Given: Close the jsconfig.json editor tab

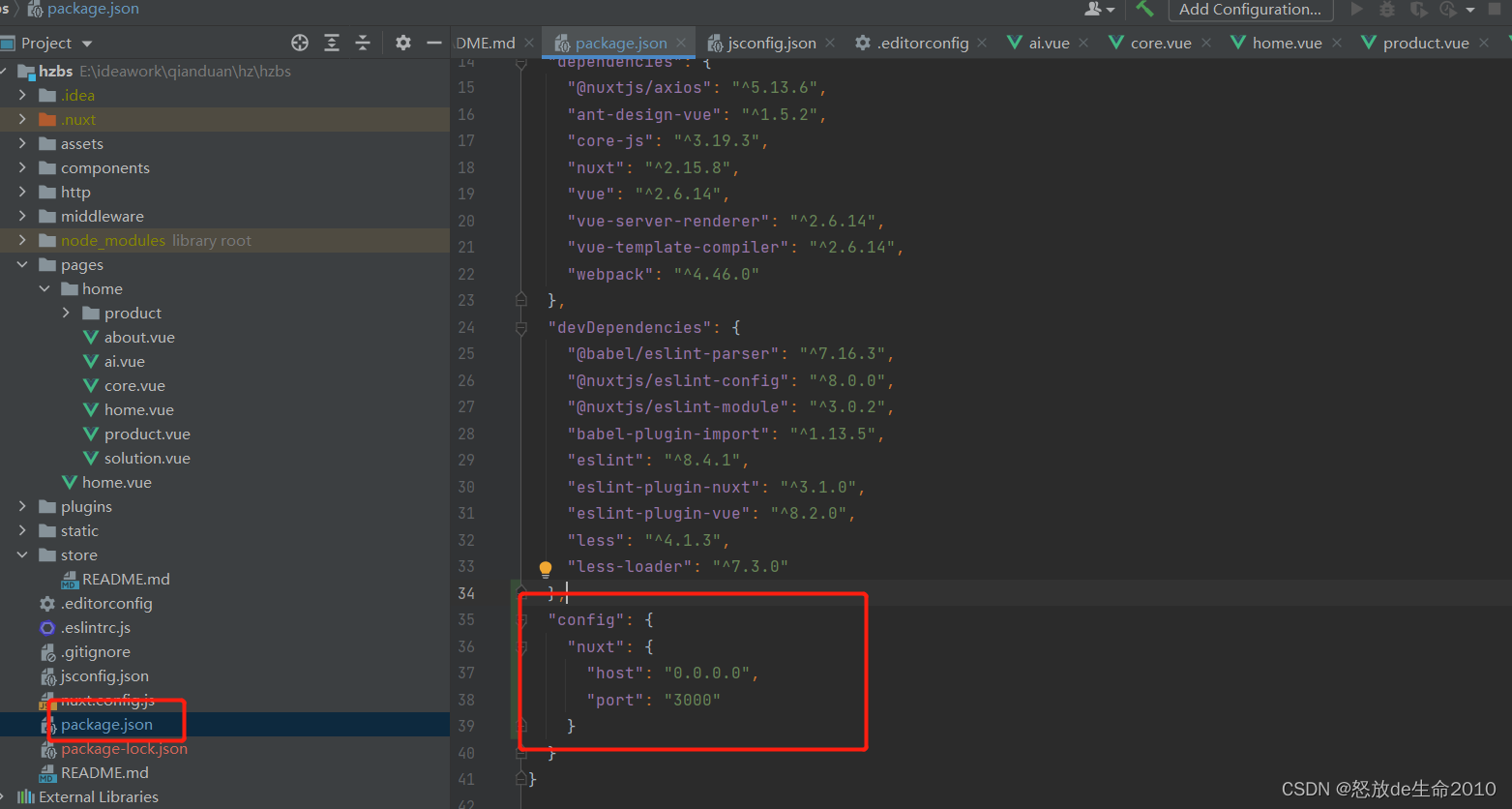Looking at the screenshot, I should (831, 43).
